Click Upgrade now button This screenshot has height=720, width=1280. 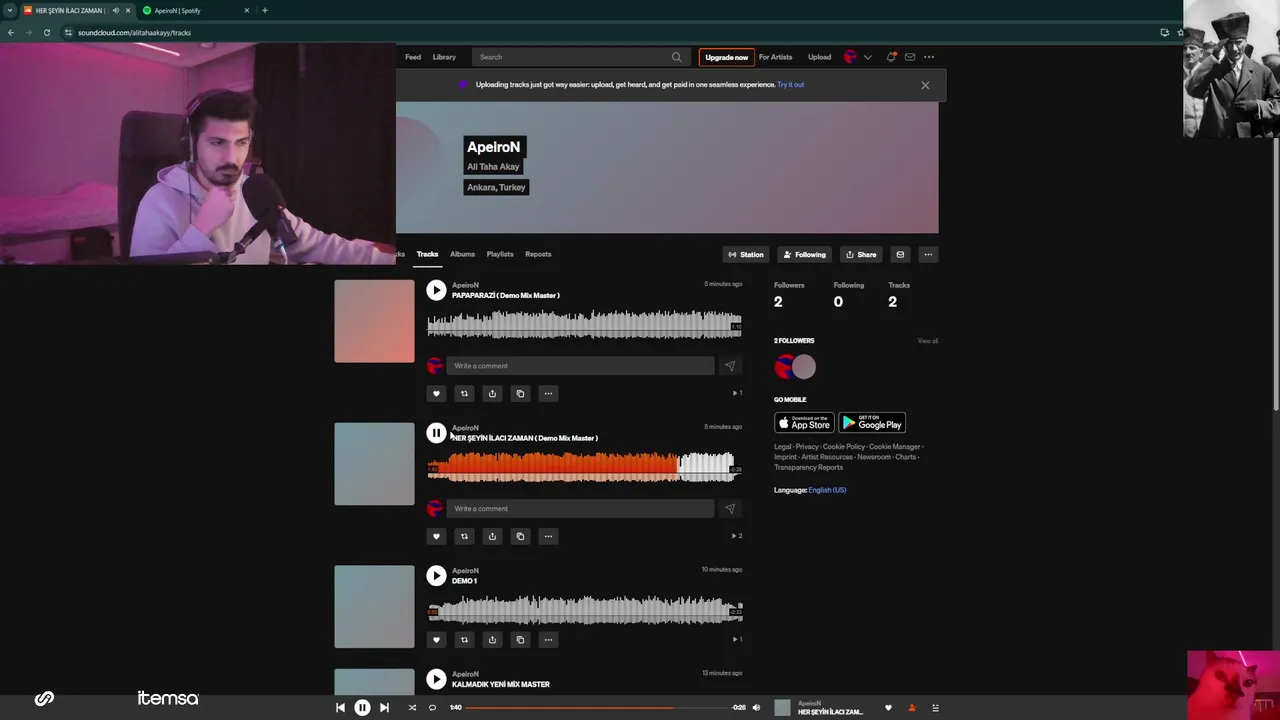(726, 57)
